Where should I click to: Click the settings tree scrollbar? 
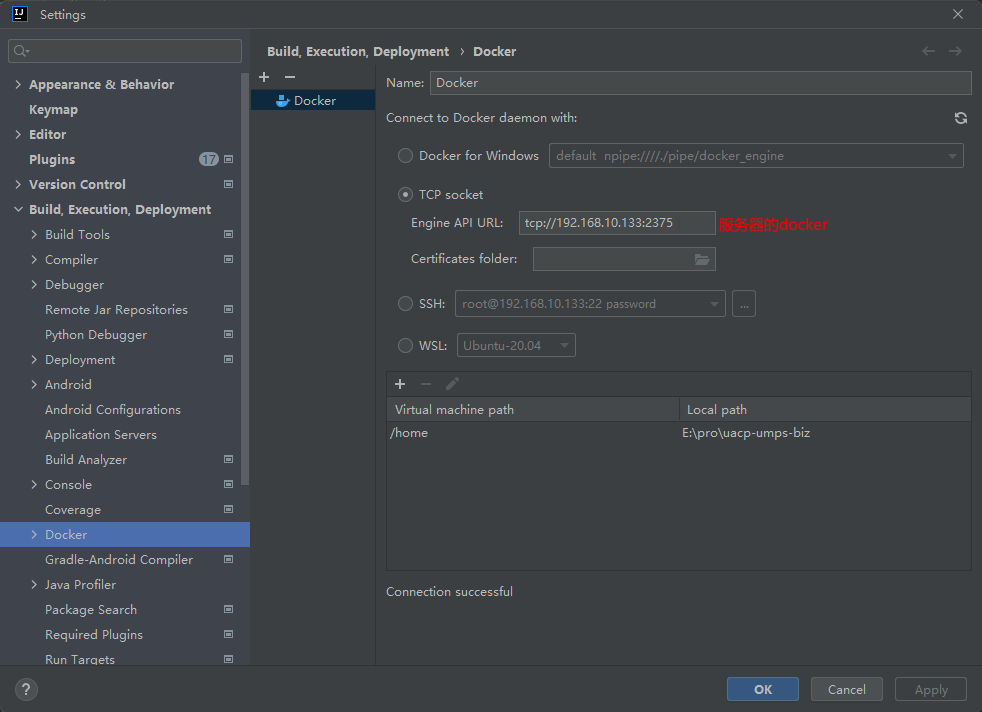[245, 279]
